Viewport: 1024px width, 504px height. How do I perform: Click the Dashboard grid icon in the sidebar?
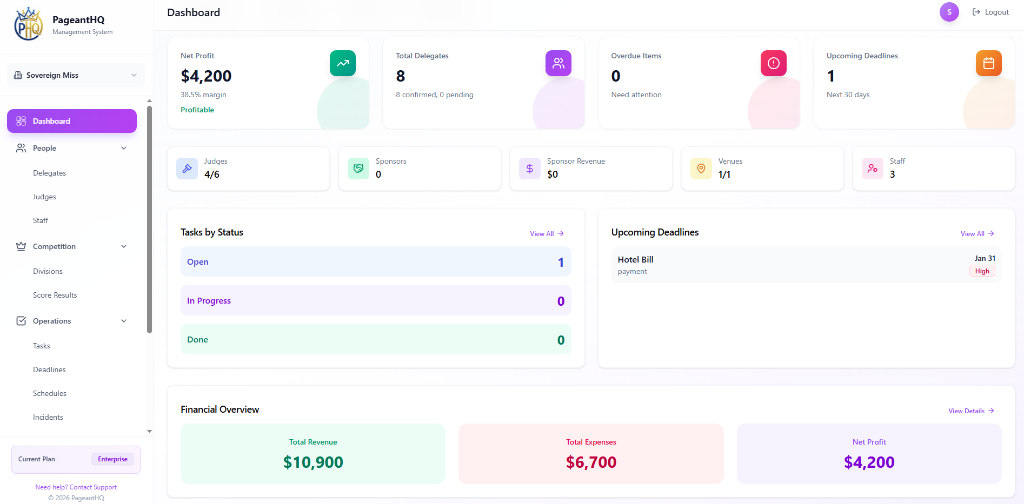(x=21, y=121)
